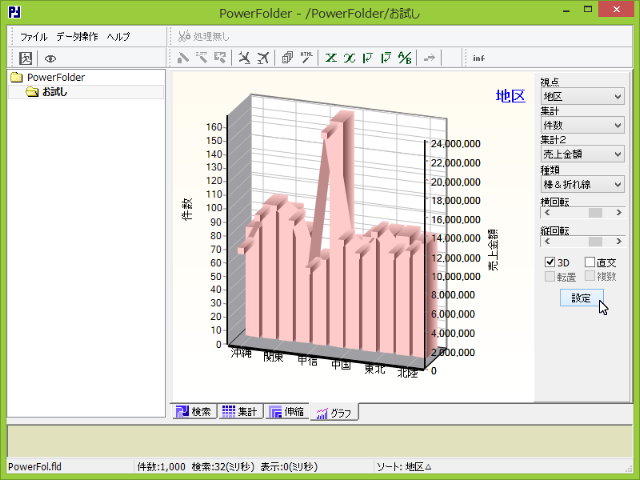Click the gray right-arrow toolbar icon
This screenshot has height=480, width=640.
tap(429, 58)
